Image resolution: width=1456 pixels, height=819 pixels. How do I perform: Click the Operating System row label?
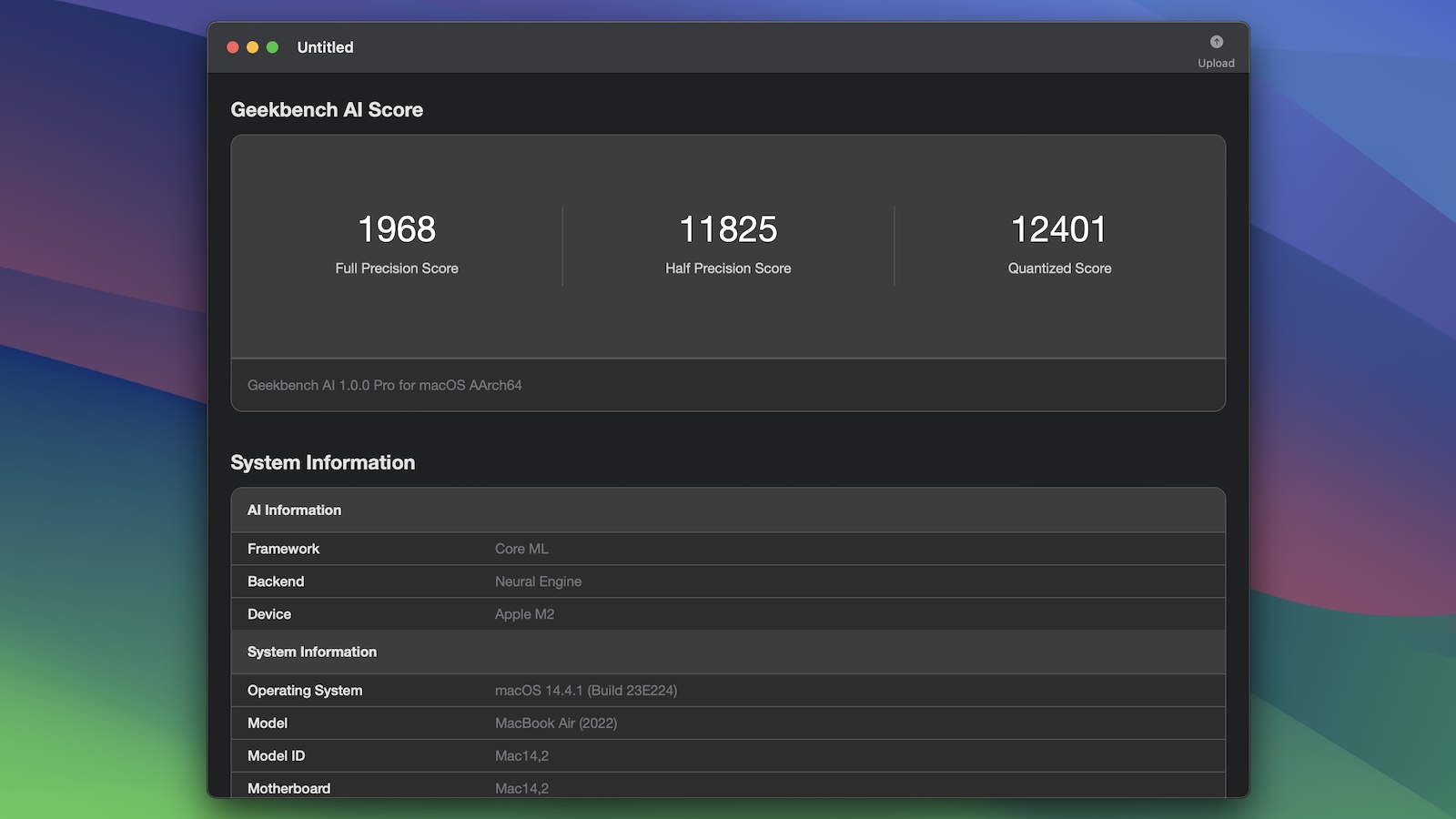305,691
